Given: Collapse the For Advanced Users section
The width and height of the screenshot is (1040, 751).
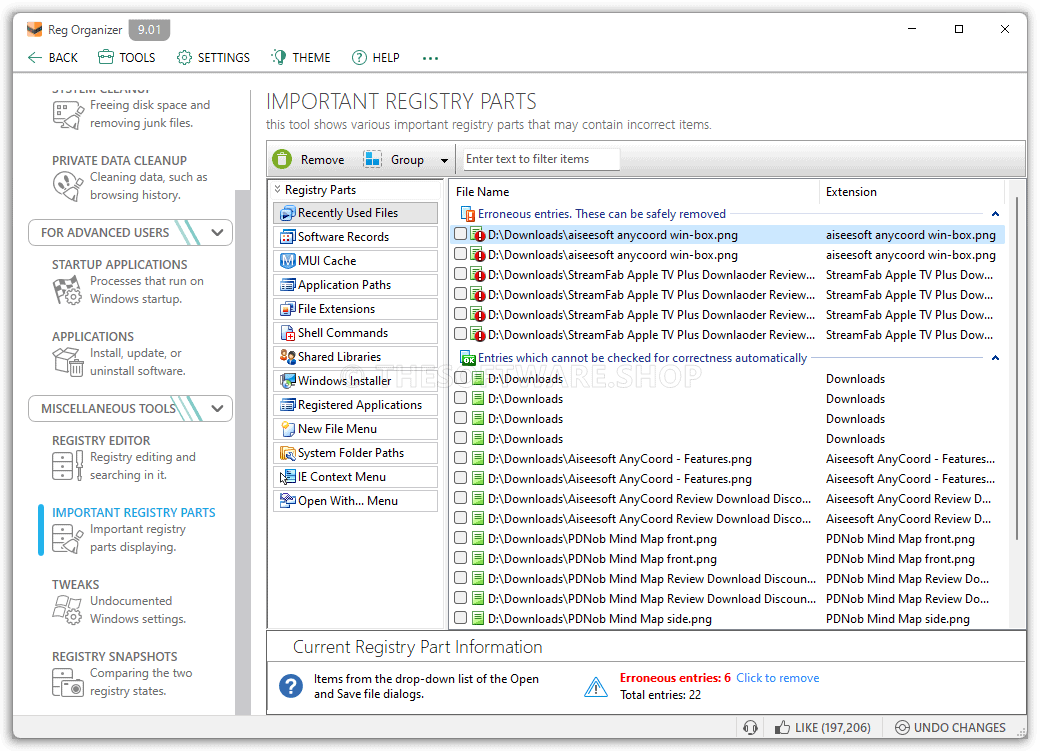Looking at the screenshot, I should click(x=217, y=232).
